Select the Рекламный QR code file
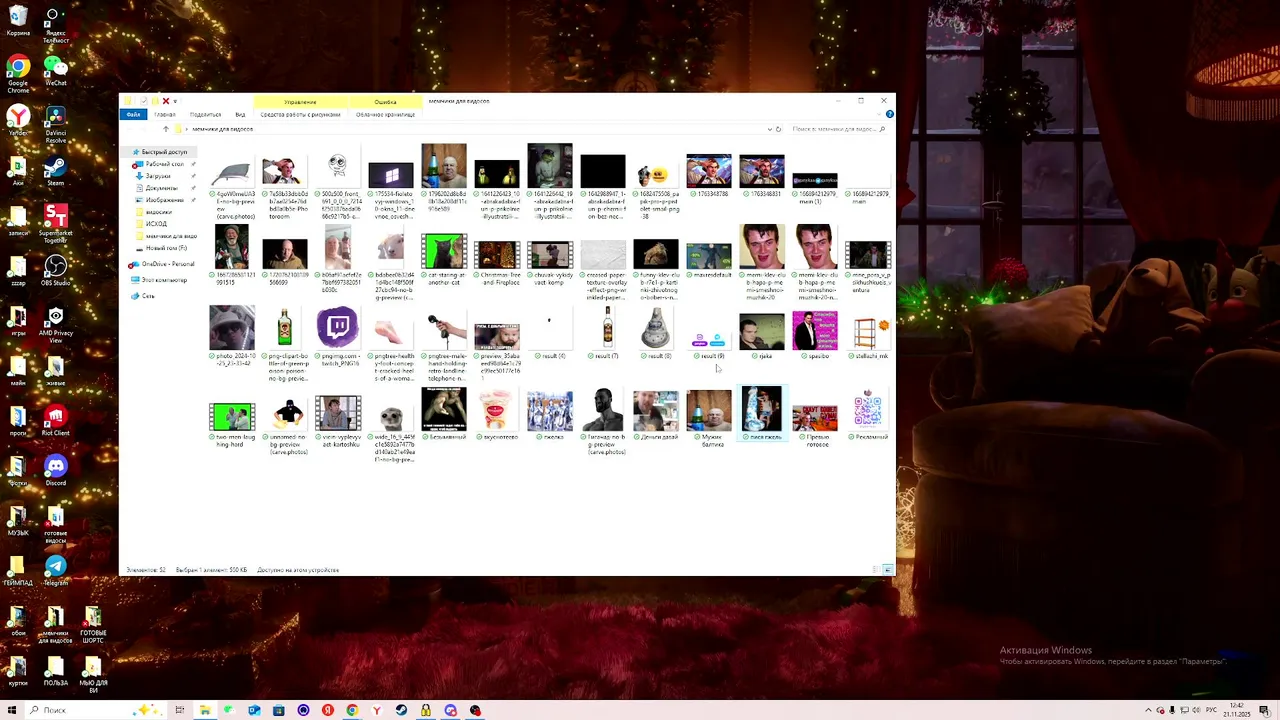1280x720 pixels. click(868, 415)
